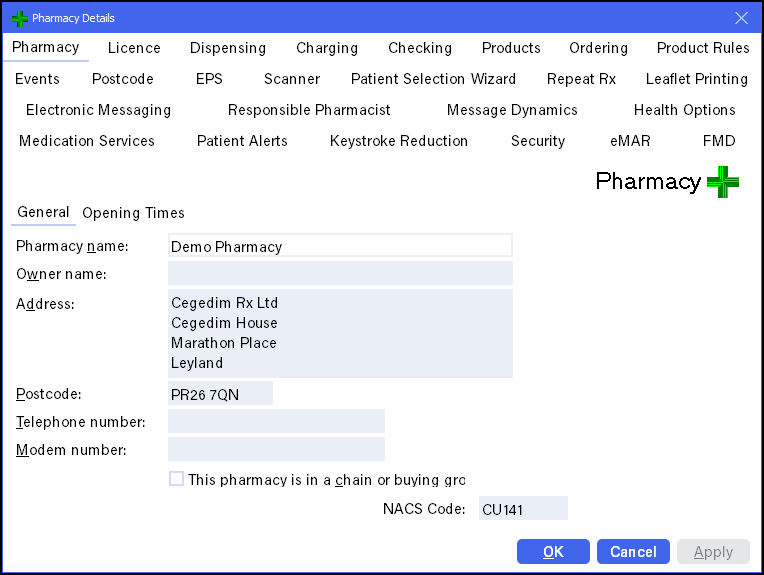764x575 pixels.
Task: Select the EPS tab
Action: point(209,79)
